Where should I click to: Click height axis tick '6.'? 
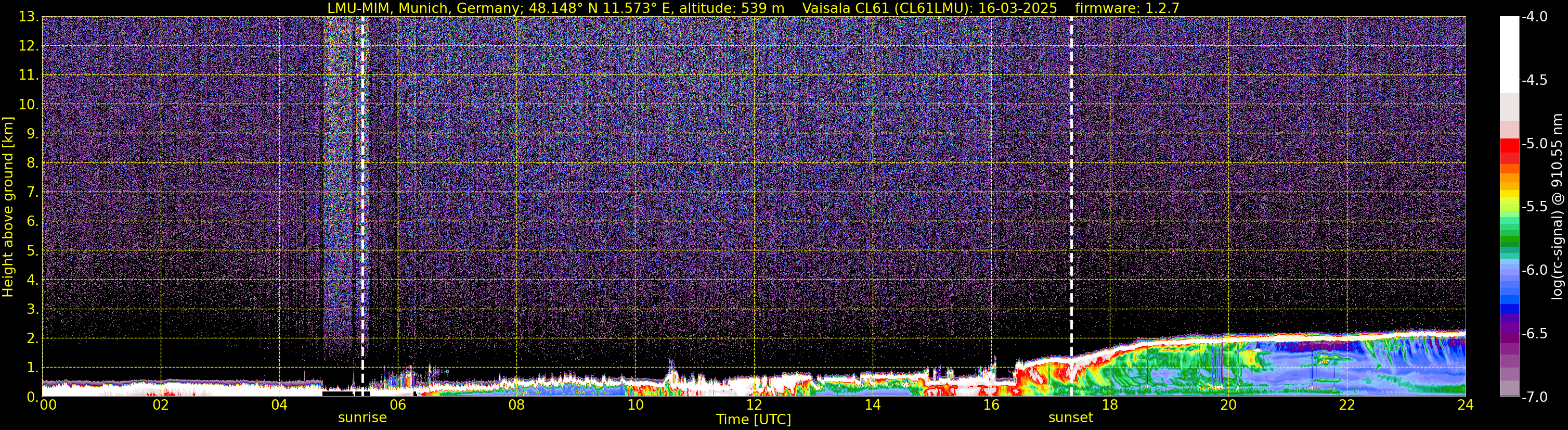(32, 222)
